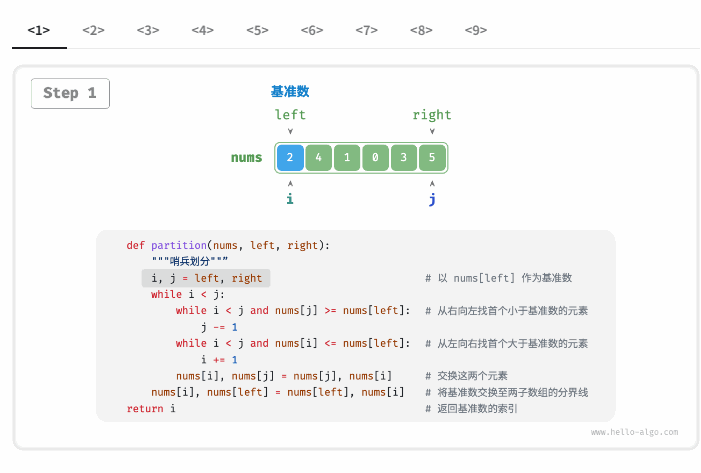Viewport: 701px width, 473px height.
Task: Click 'nums[i], nums[j] = nums[j], nums[i]' line
Action: point(284,376)
